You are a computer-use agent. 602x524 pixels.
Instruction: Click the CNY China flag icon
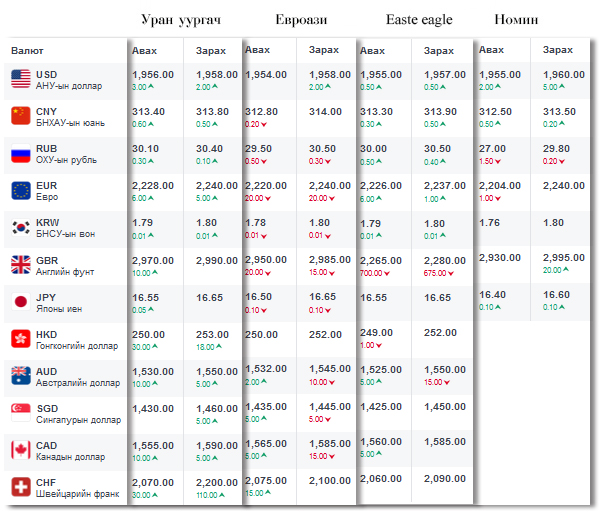point(20,116)
